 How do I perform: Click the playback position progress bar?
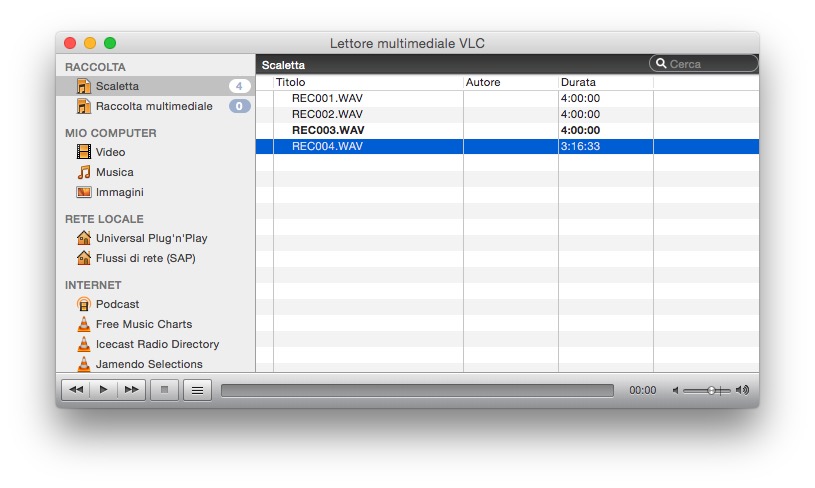tap(417, 390)
